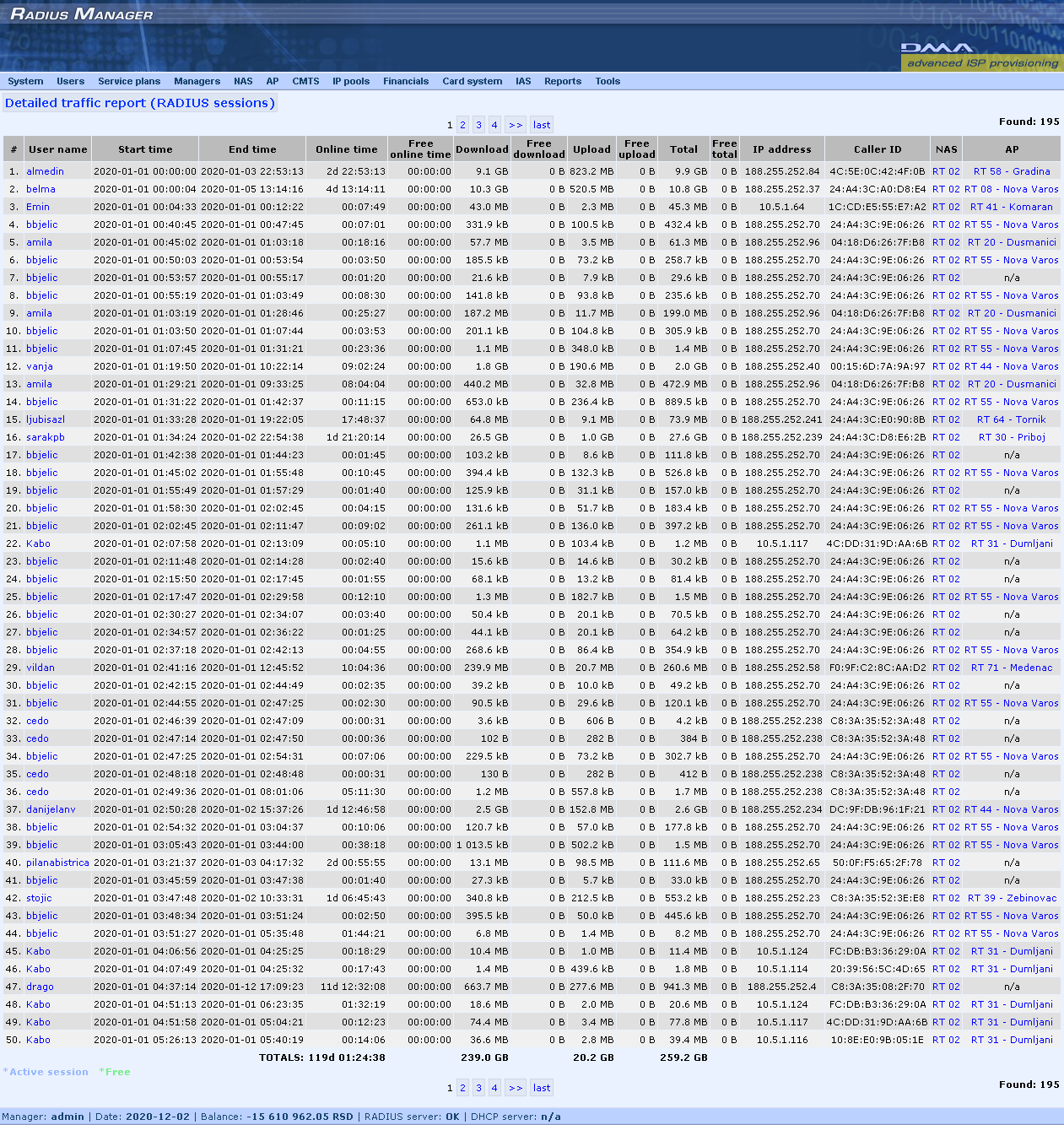This screenshot has height=1125, width=1064.
Task: Open AP link RT 58 - Gradina
Action: pos(1012,171)
